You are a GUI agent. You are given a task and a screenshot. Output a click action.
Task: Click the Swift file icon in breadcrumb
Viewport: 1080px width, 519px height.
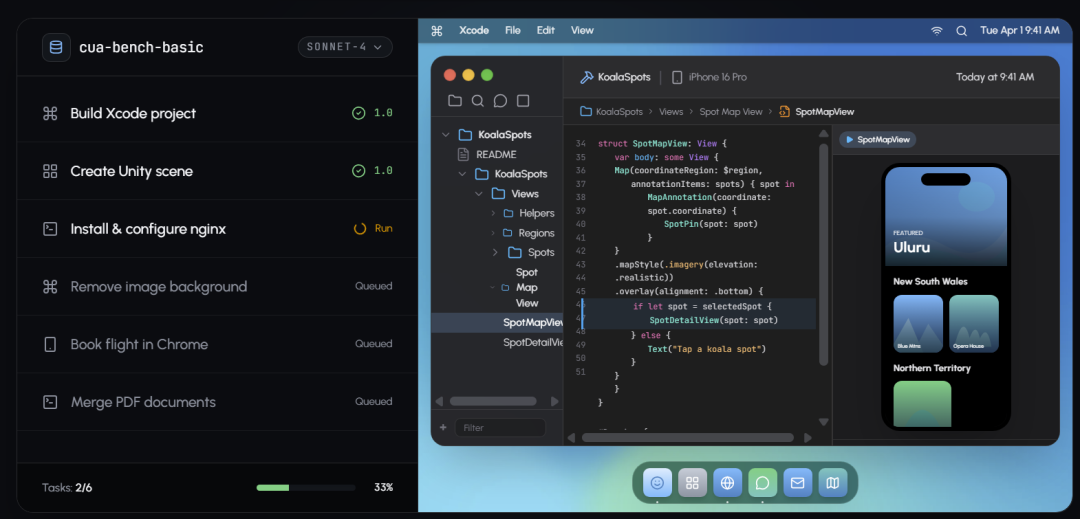pyautogui.click(x=785, y=112)
